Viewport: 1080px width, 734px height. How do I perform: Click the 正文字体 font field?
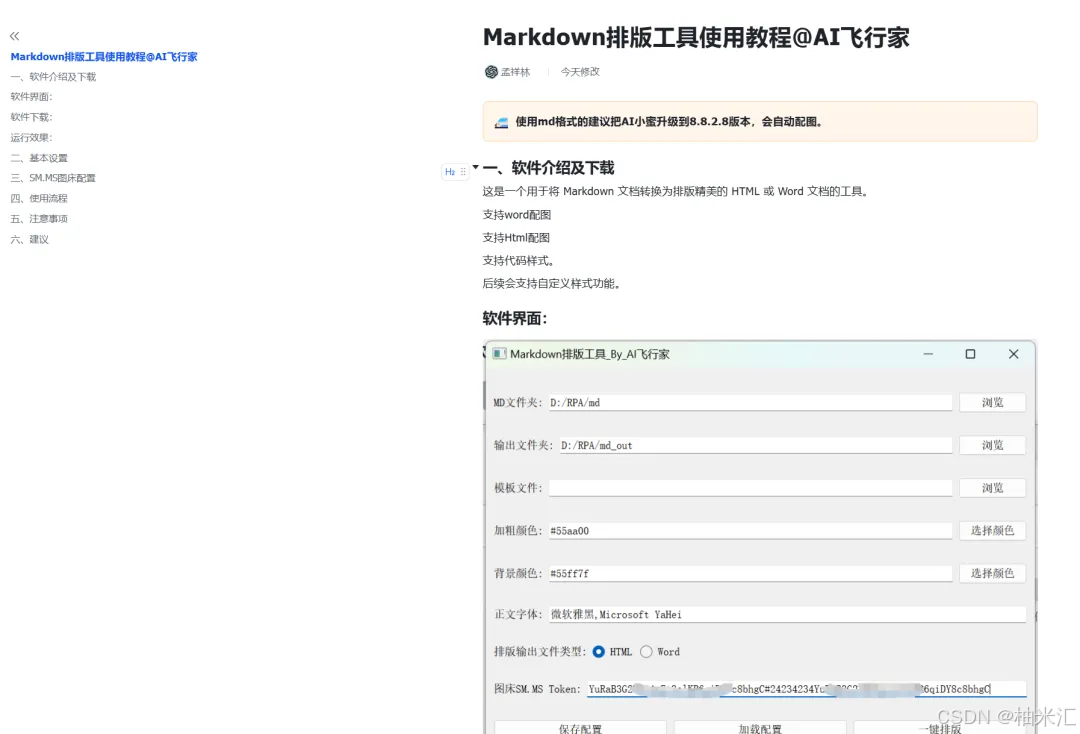pos(787,615)
